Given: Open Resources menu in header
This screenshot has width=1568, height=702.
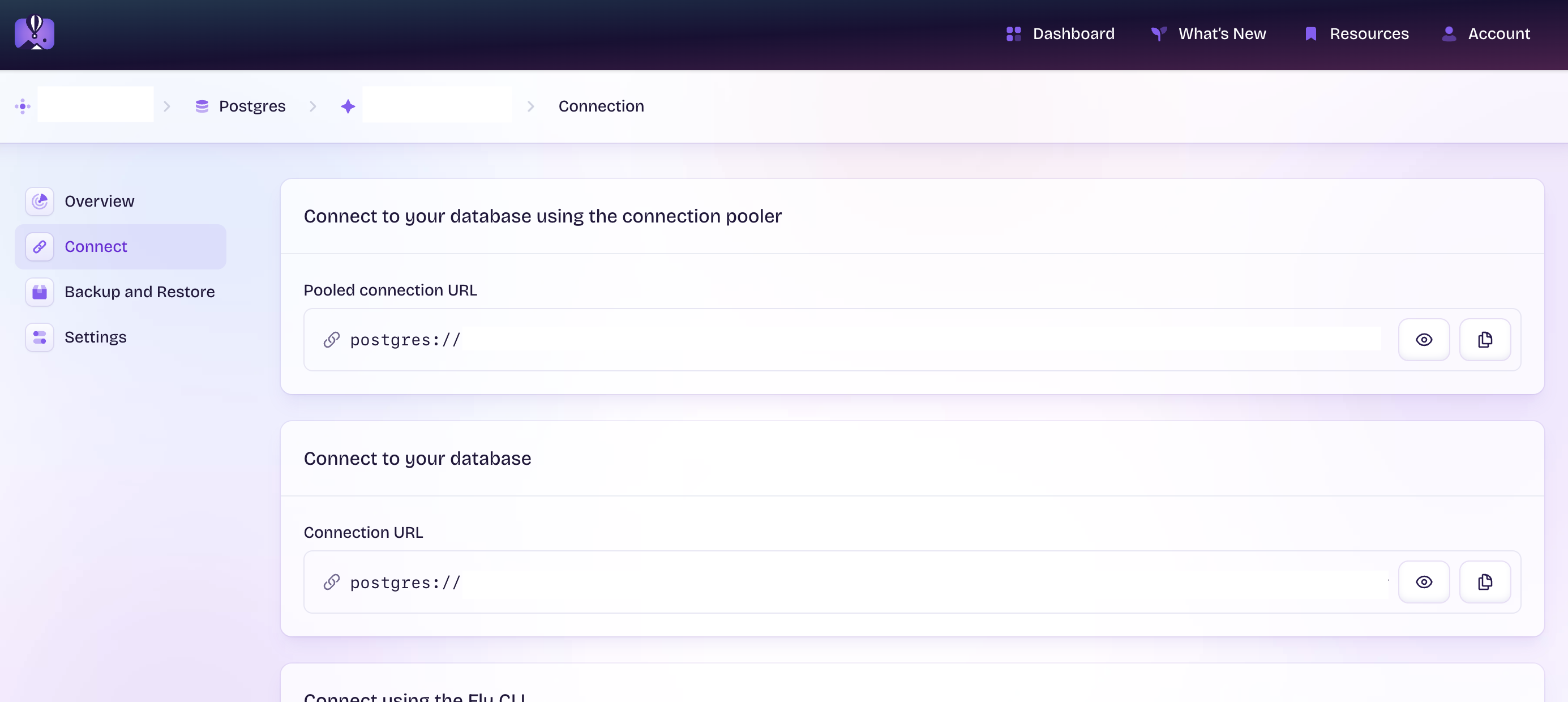Looking at the screenshot, I should pyautogui.click(x=1357, y=33).
